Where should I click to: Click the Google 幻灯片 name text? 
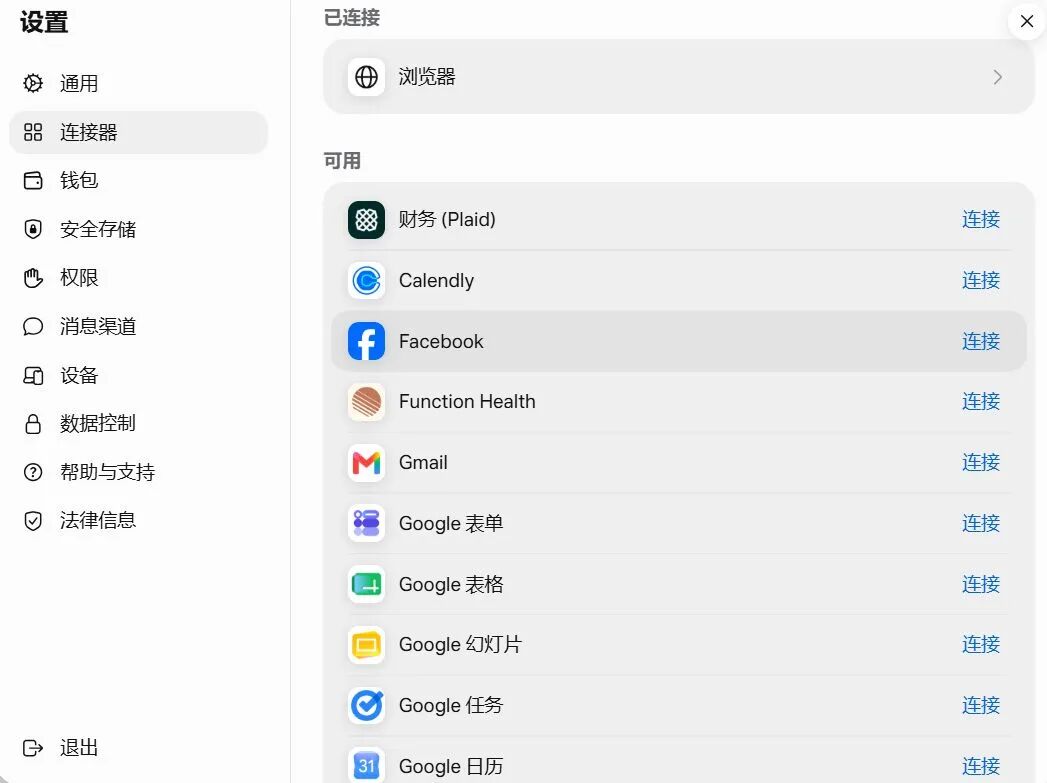pyautogui.click(x=460, y=644)
